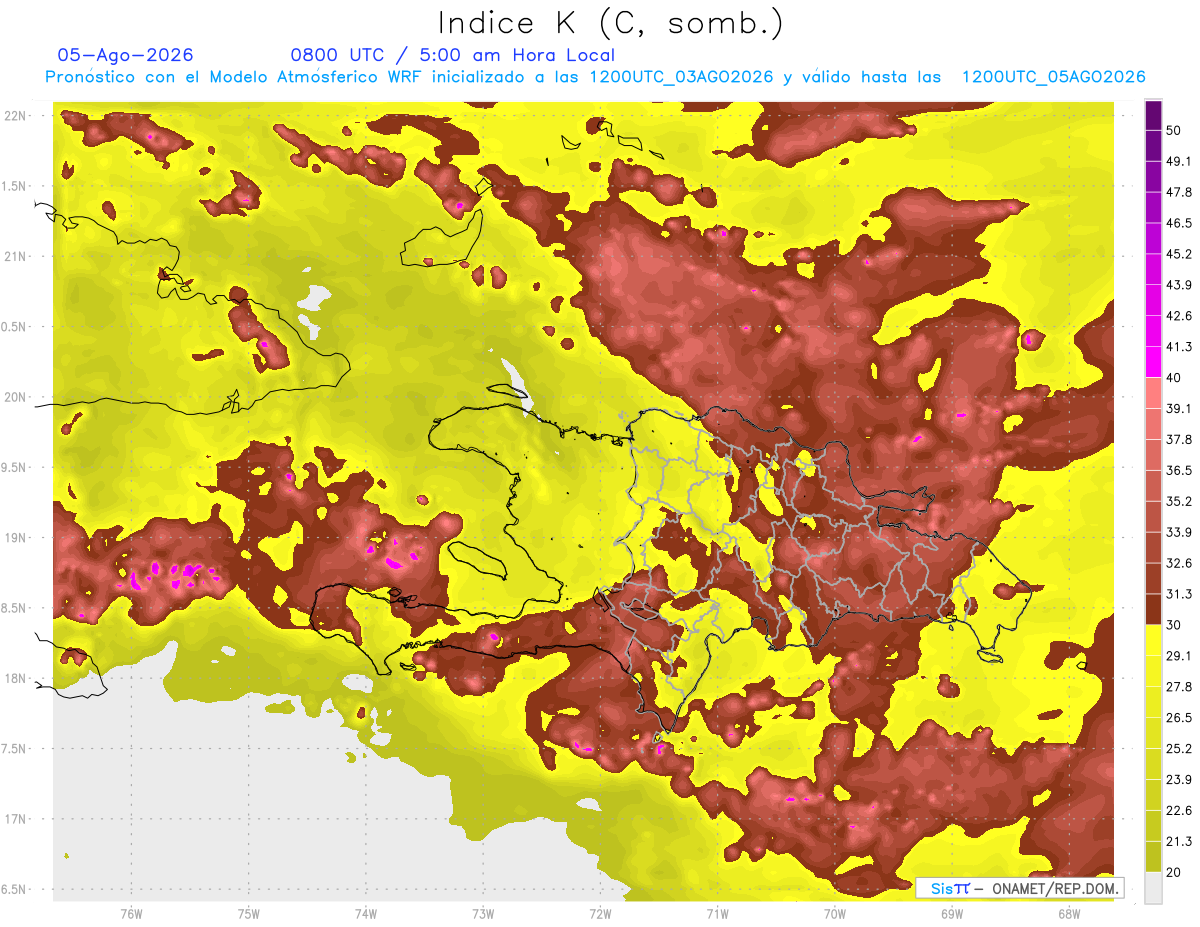
Task: Click the '1.5N' latitude label
Action: (x=15, y=186)
